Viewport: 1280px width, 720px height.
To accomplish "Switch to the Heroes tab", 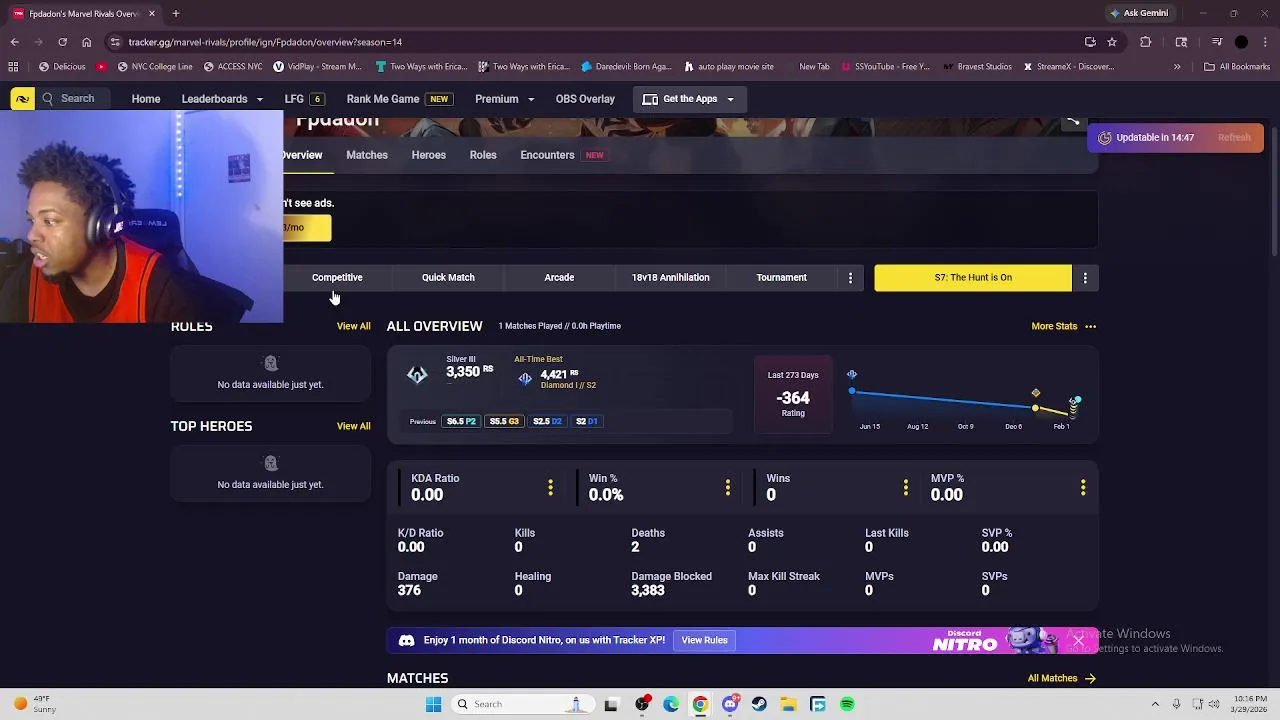I will tap(429, 155).
